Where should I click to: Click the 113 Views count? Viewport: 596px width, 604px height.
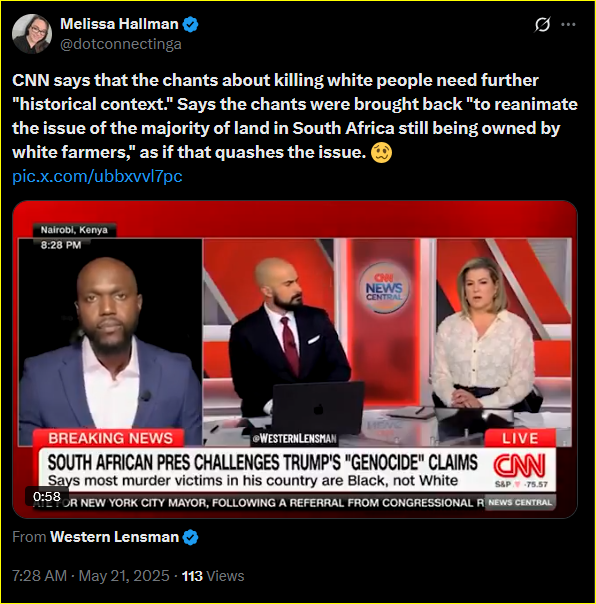pyautogui.click(x=213, y=576)
